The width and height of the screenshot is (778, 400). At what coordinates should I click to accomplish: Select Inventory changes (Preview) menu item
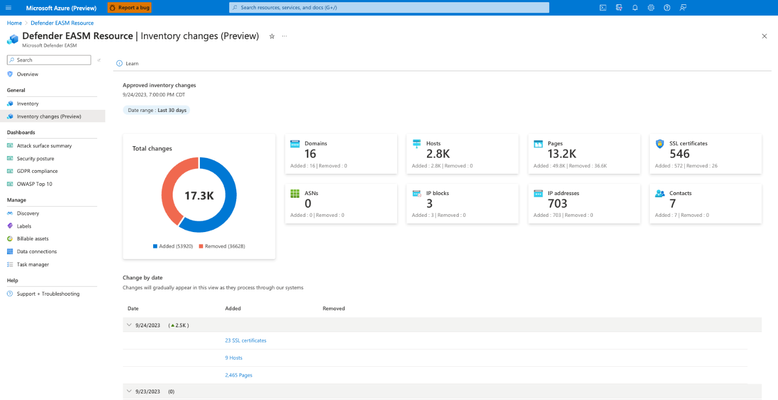click(x=53, y=116)
